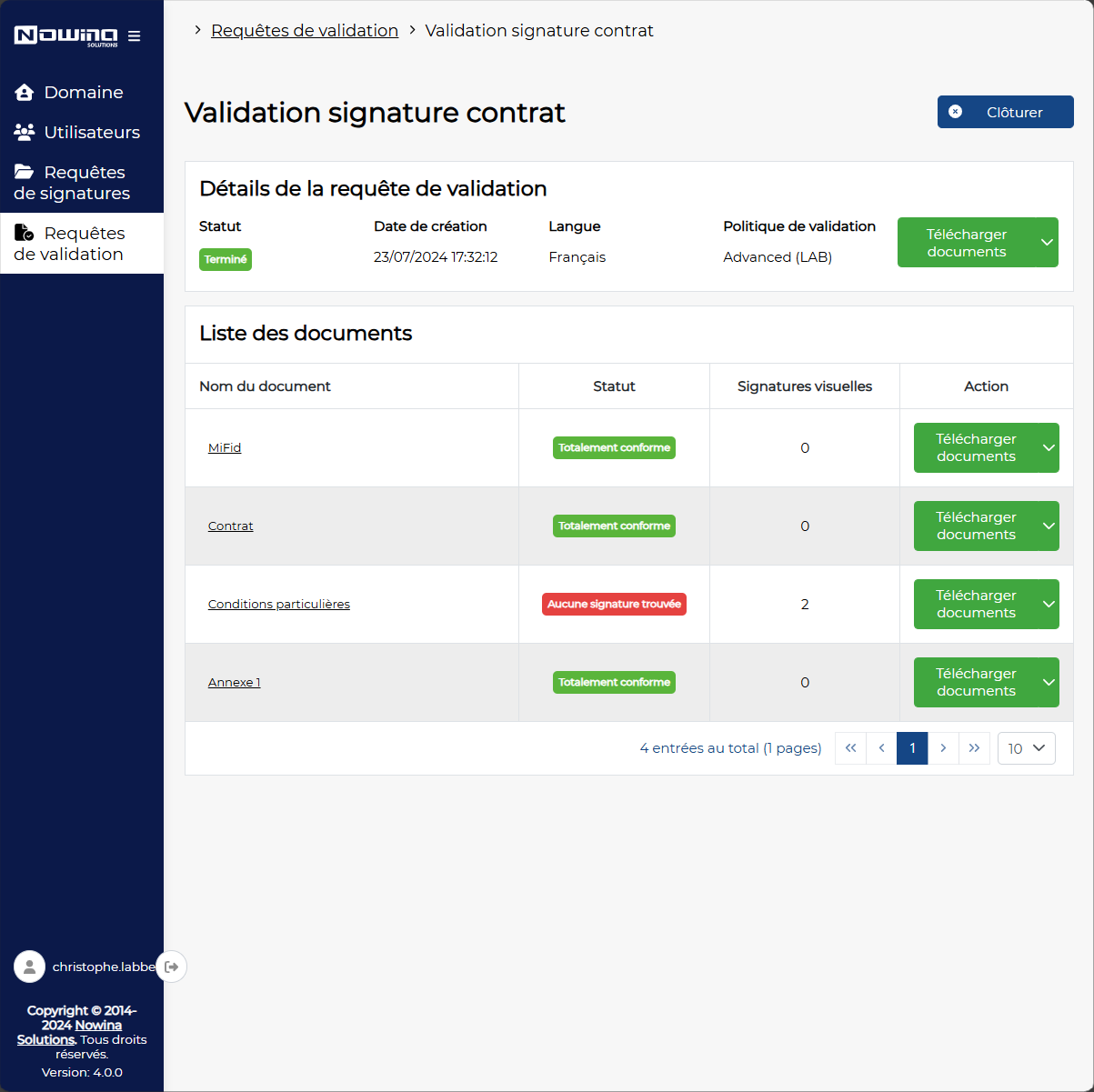The image size is (1094, 1092).
Task: Go to next page chevron
Action: click(x=943, y=748)
